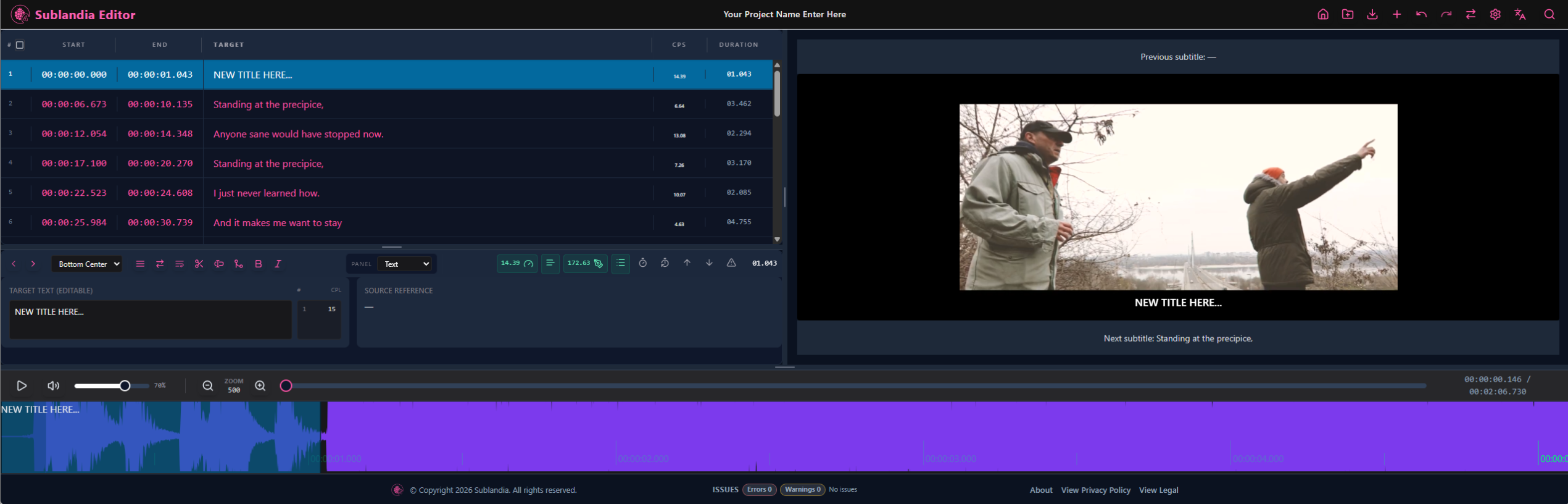The width and height of the screenshot is (1568, 504).
Task: Open the Bottom Center position dropdown
Action: 86,264
